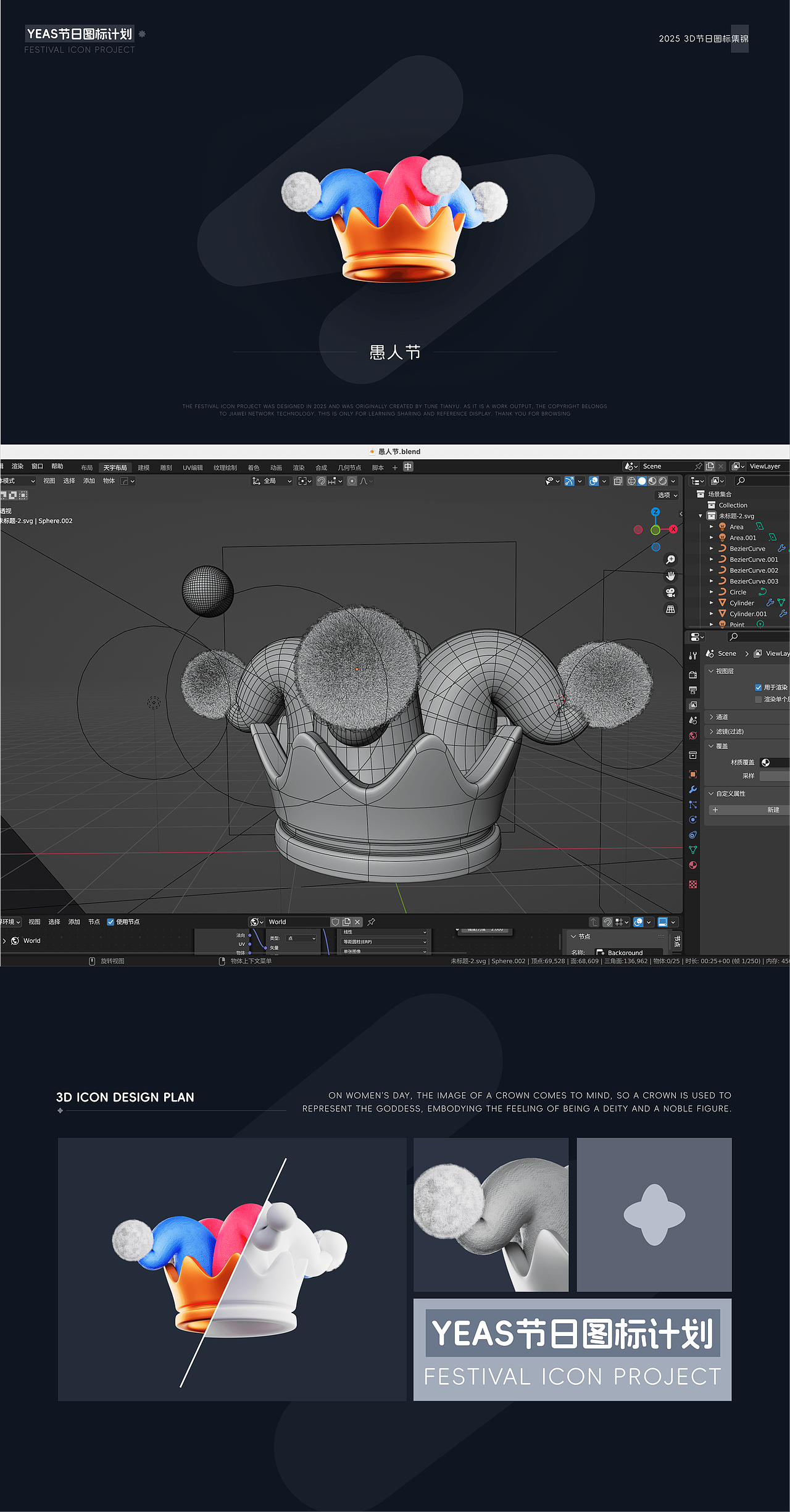The image size is (790, 1512).
Task: Switch perspective/orthographic with the grid gizmo
Action: (670, 609)
